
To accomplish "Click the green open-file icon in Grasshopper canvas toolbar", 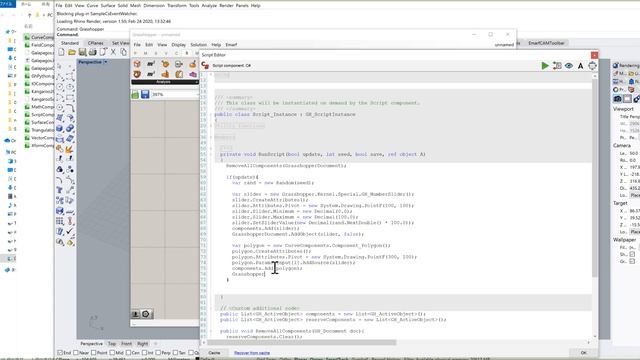I will pos(136,94).
